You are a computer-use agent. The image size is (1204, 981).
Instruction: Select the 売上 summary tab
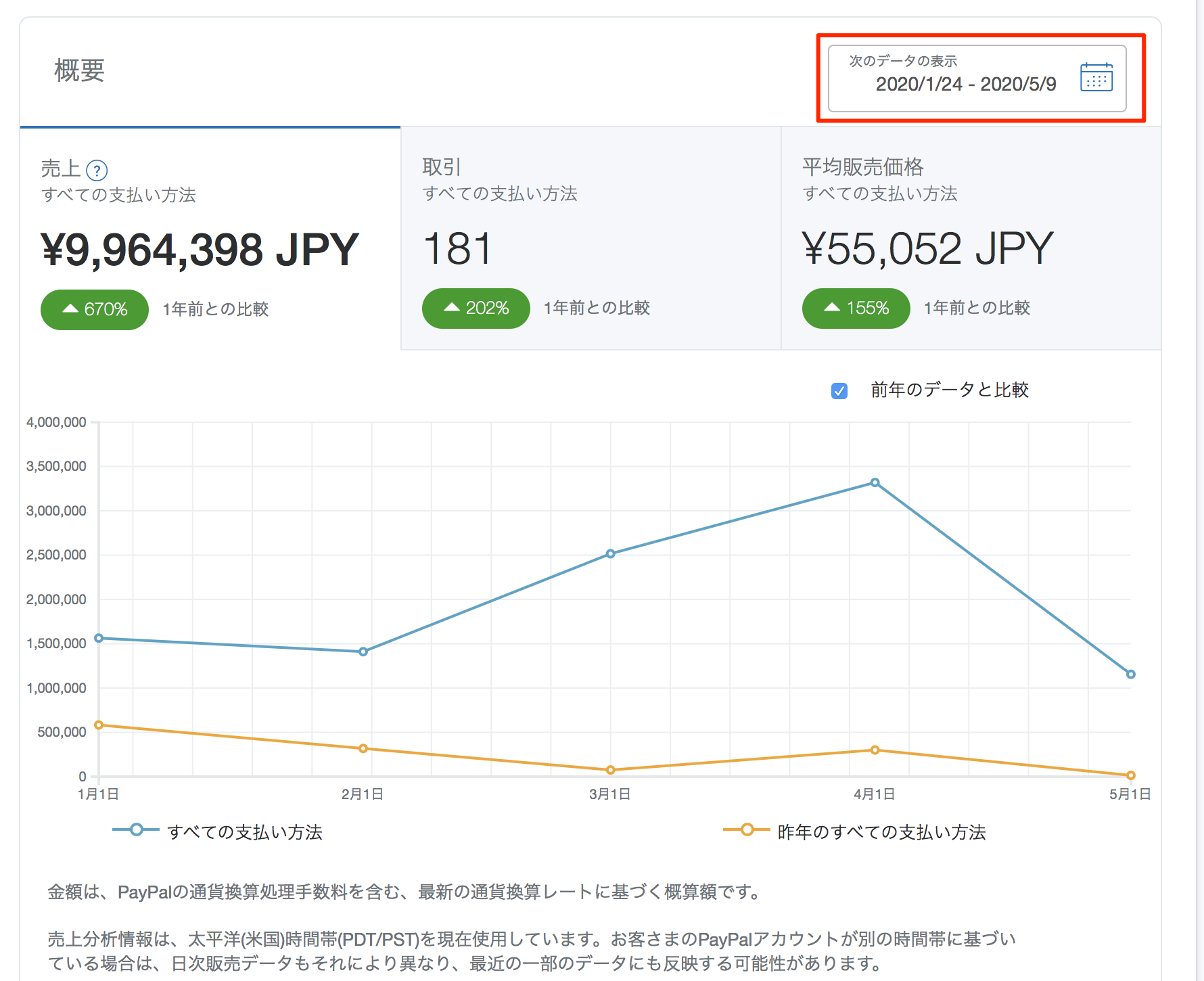click(x=210, y=237)
